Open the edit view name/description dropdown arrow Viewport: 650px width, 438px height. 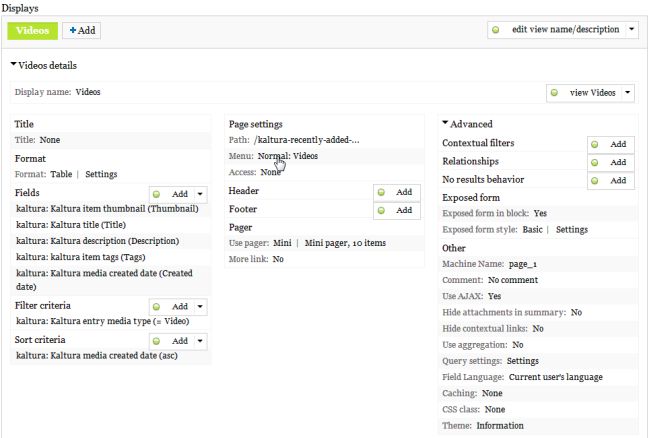click(632, 30)
